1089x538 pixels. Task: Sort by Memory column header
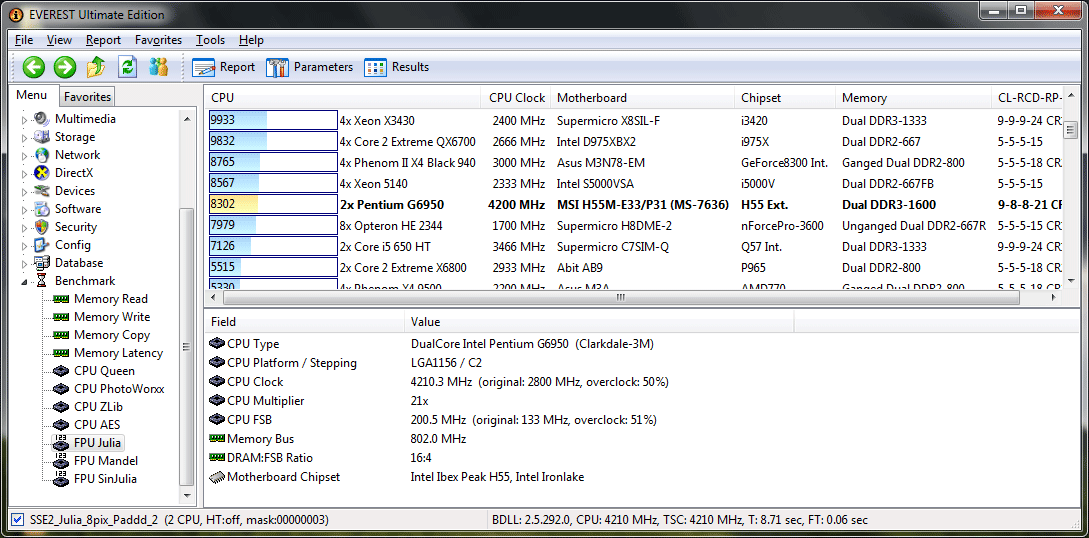pos(913,98)
